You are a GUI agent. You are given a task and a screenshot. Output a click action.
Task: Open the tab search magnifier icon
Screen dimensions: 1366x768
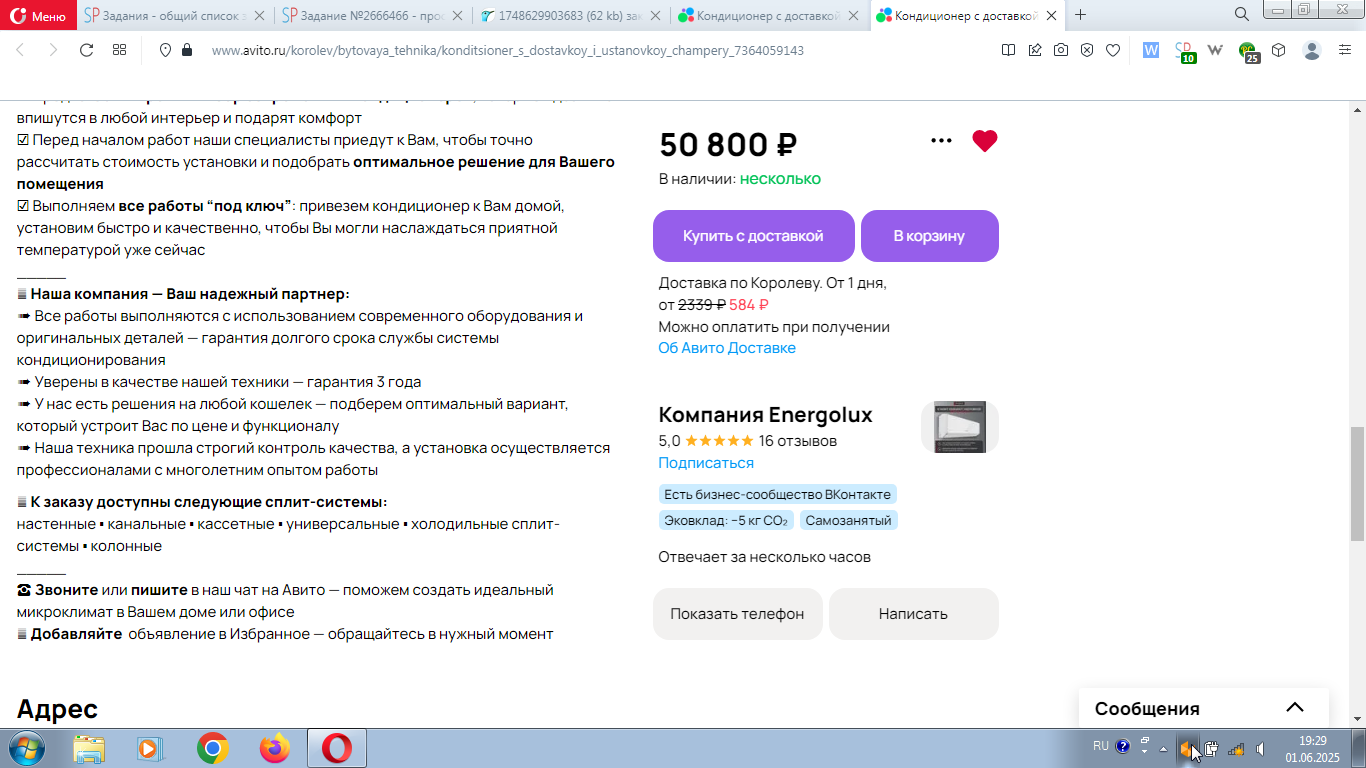(x=1241, y=14)
